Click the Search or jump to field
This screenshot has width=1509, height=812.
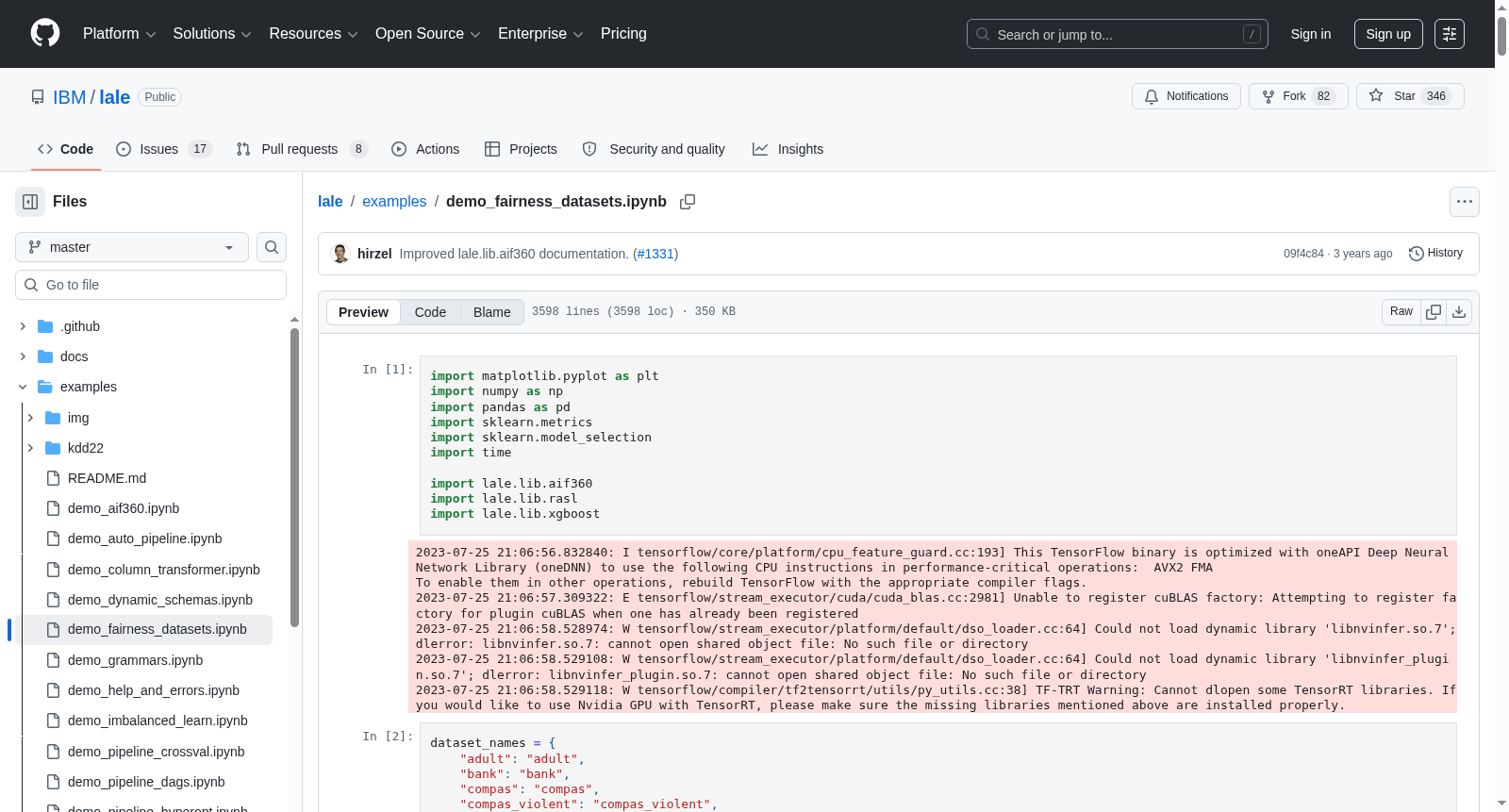pyautogui.click(x=1118, y=34)
